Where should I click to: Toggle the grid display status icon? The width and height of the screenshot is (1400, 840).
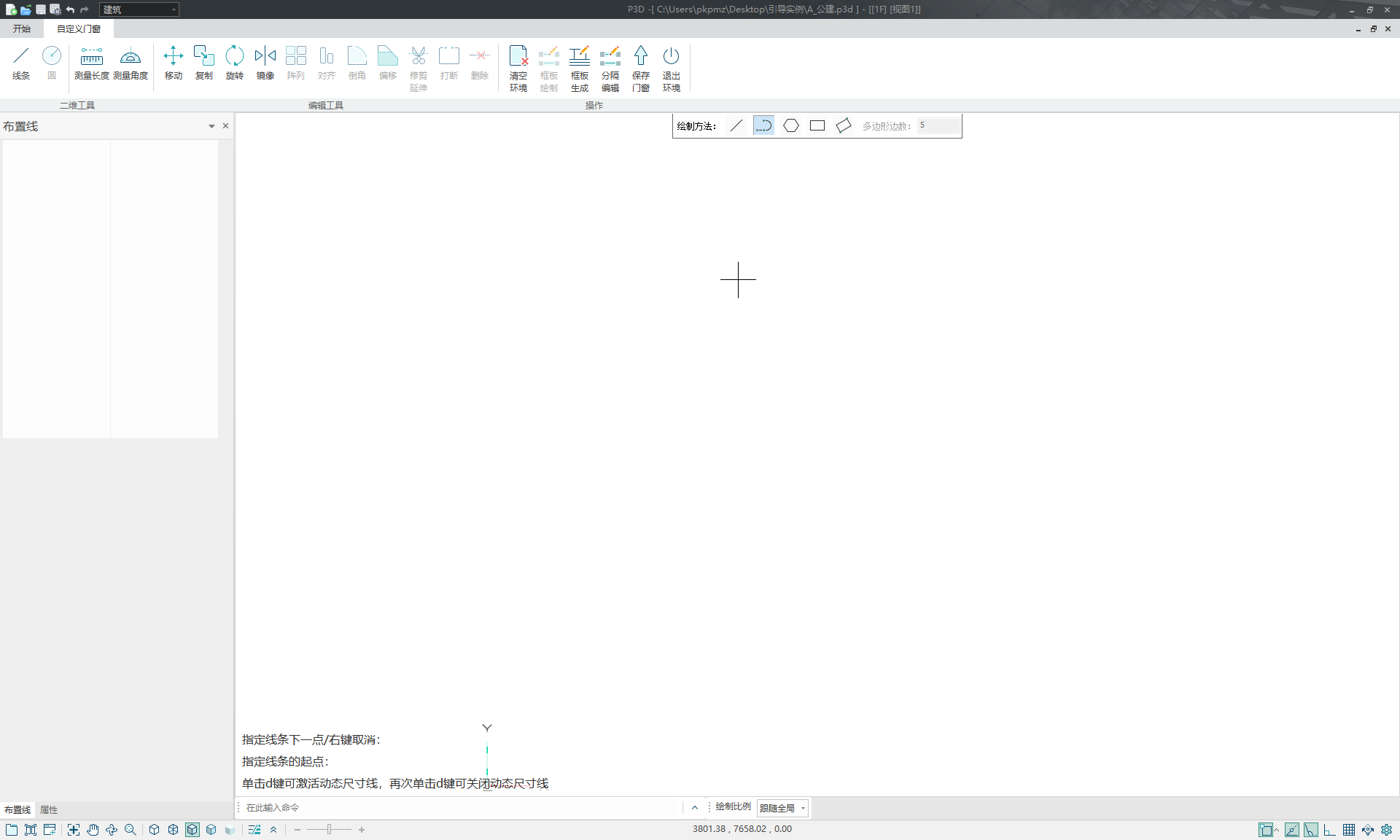(x=1349, y=830)
